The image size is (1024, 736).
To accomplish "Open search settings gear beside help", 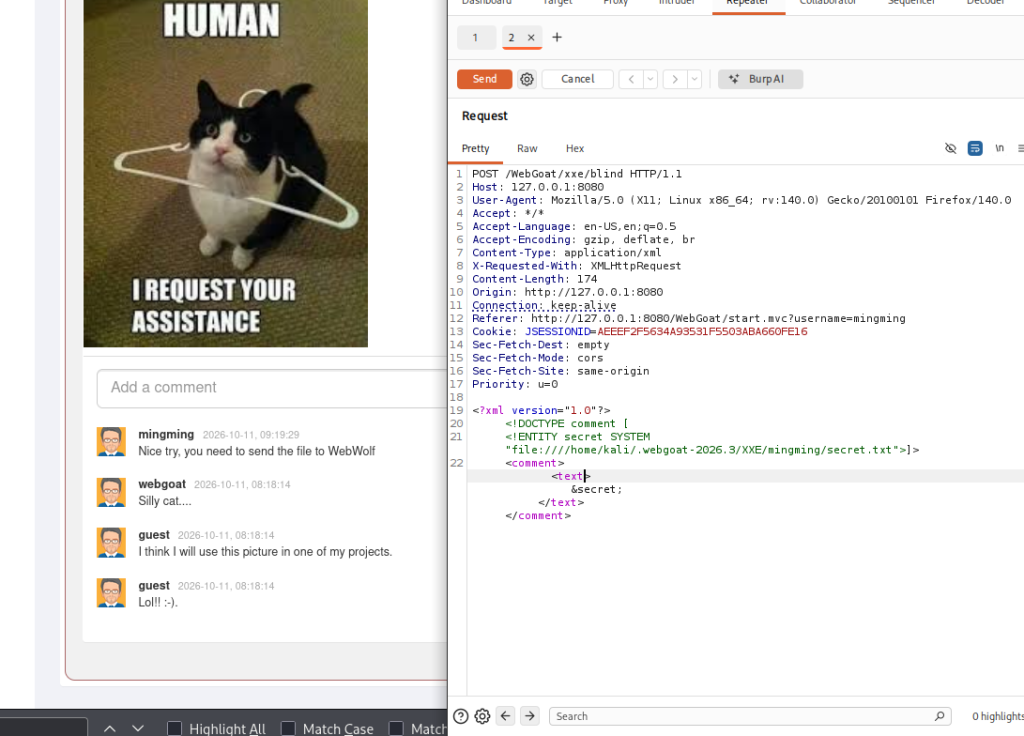I will 482,716.
